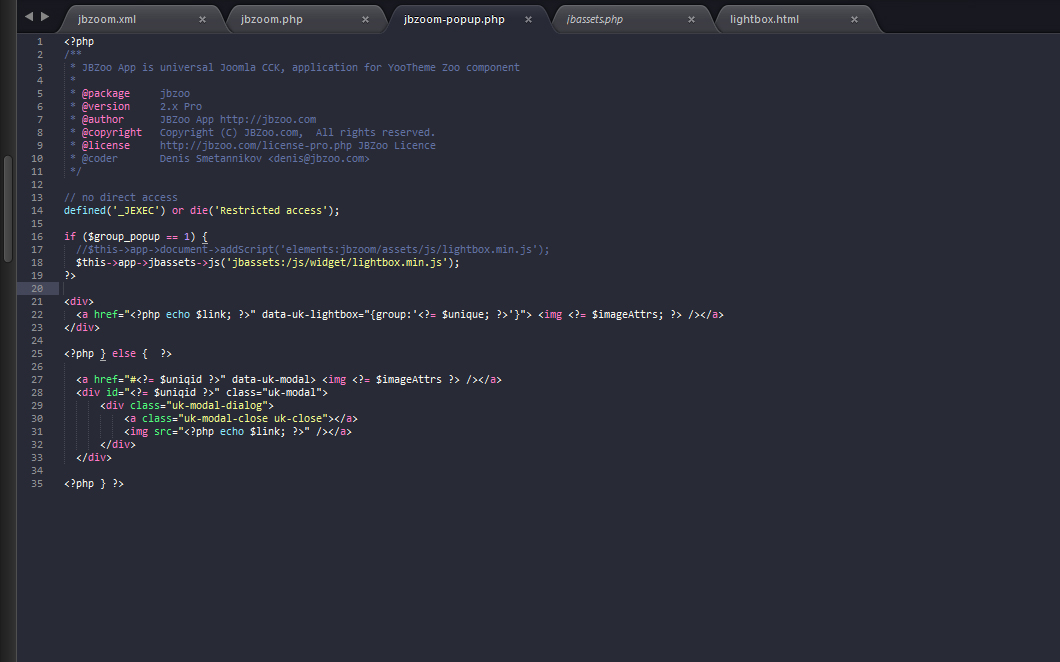Close the lightbox.html tab
This screenshot has width=1060, height=662.
pos(854,19)
